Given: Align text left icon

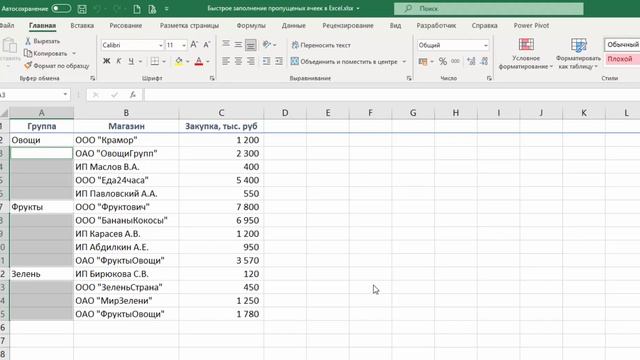Looking at the screenshot, I should 226,61.
